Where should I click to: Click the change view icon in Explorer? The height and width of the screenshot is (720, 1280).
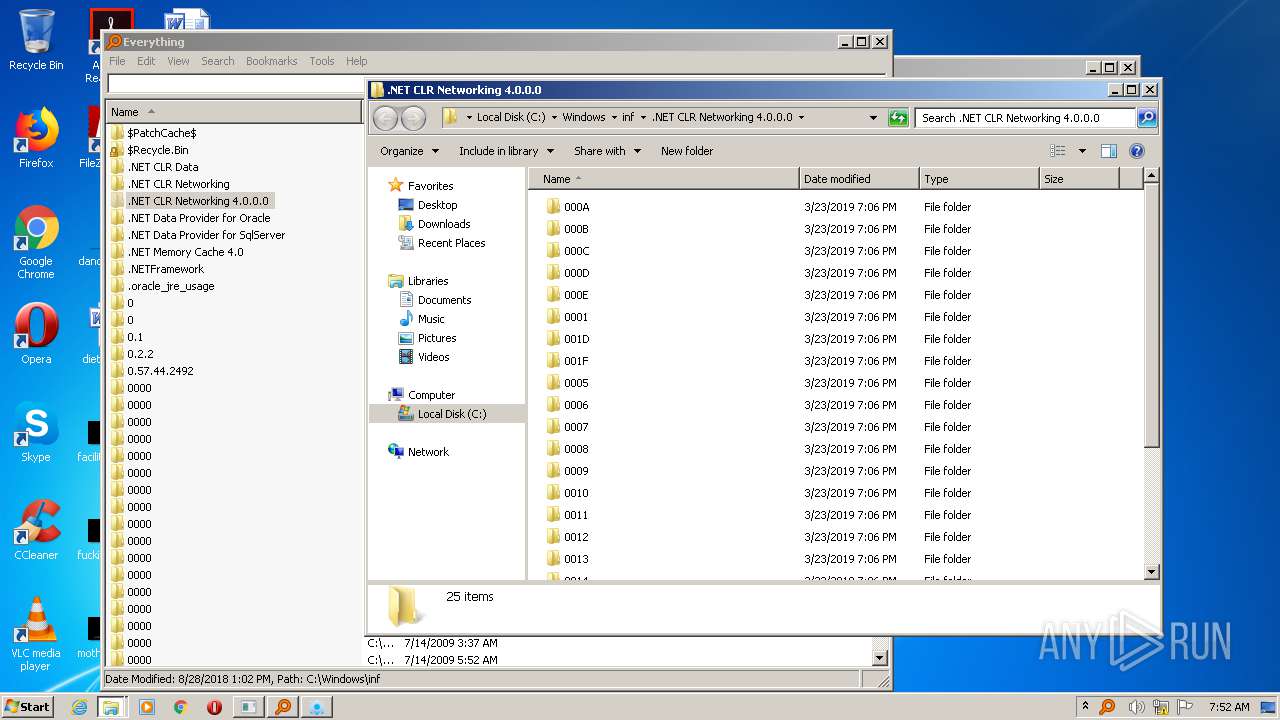[x=1058, y=151]
